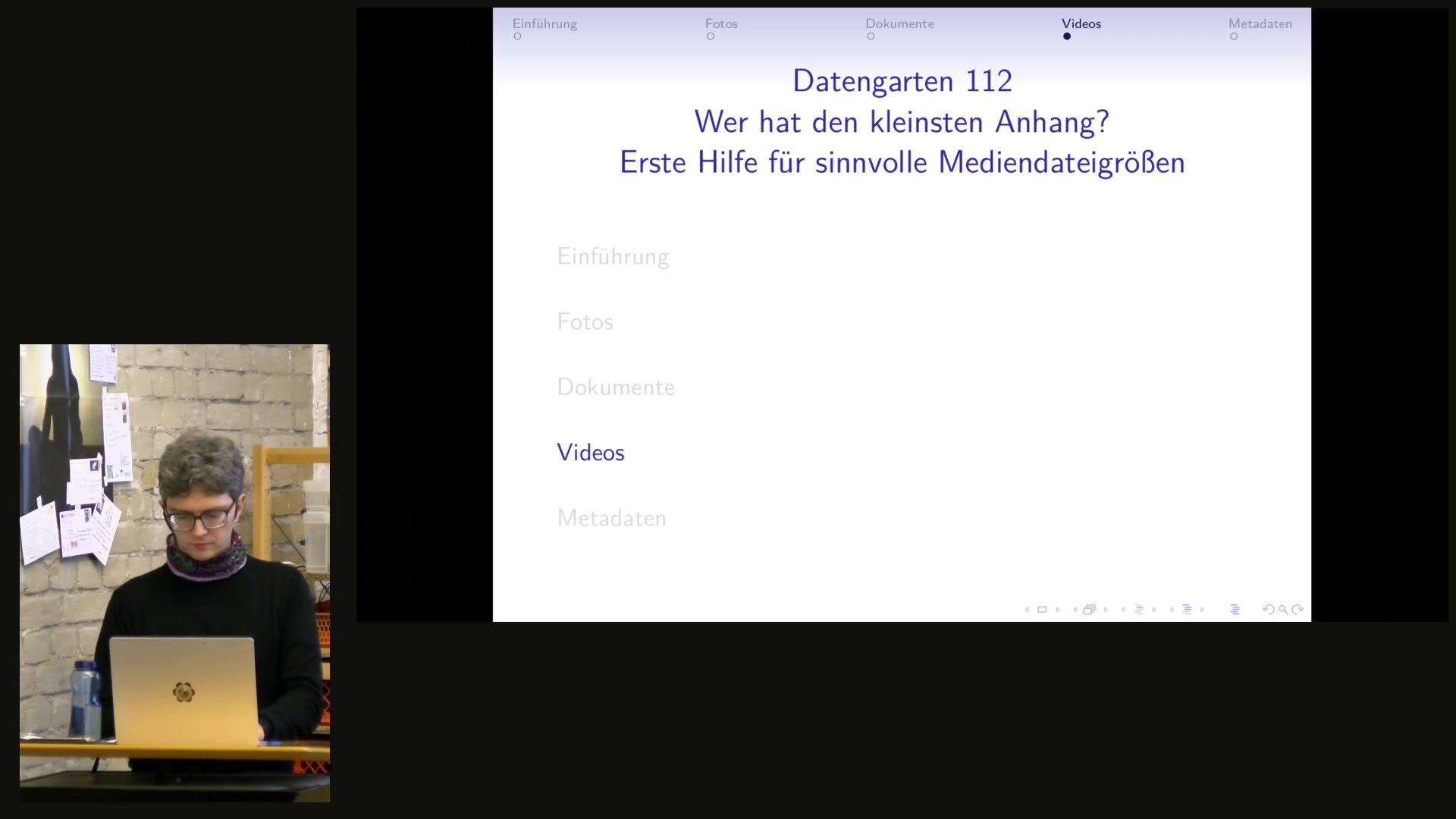Viewport: 1456px width, 819px height.
Task: Open the Einführung section in header
Action: 544,24
